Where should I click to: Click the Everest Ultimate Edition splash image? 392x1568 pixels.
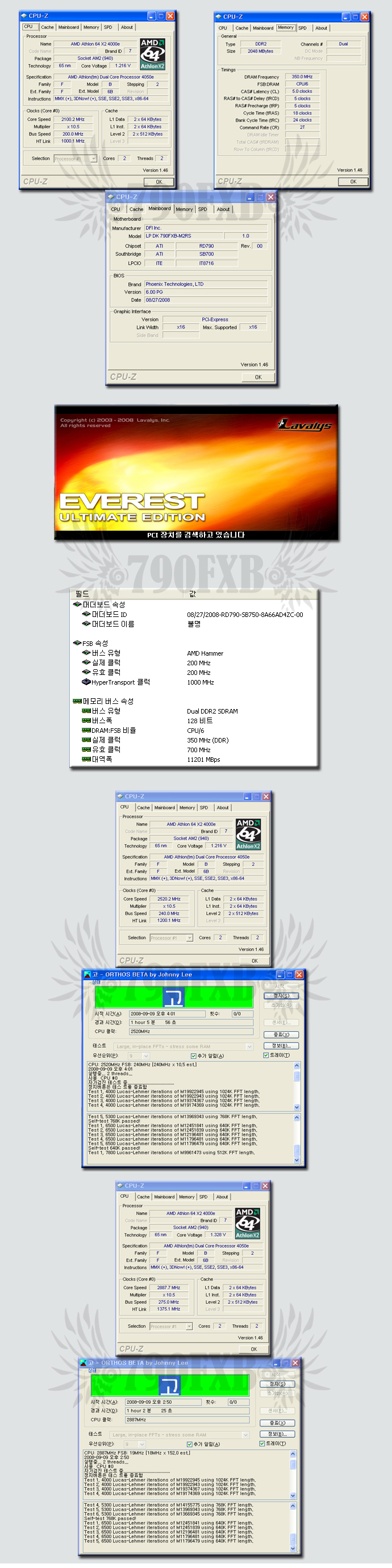197,472
